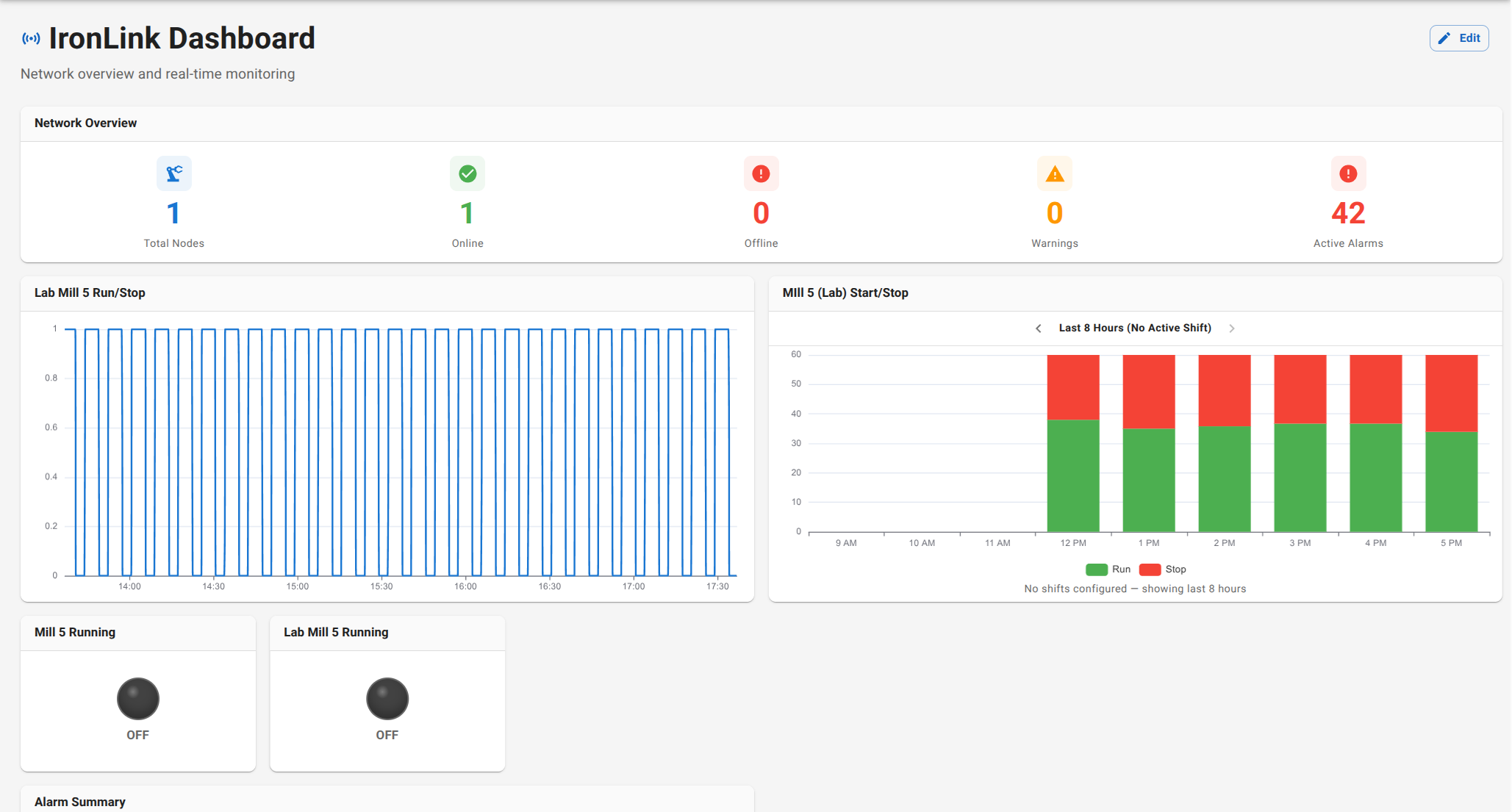Click the IronLink broadcast icon in the header
Viewport: 1512px width, 812px height.
[30, 38]
